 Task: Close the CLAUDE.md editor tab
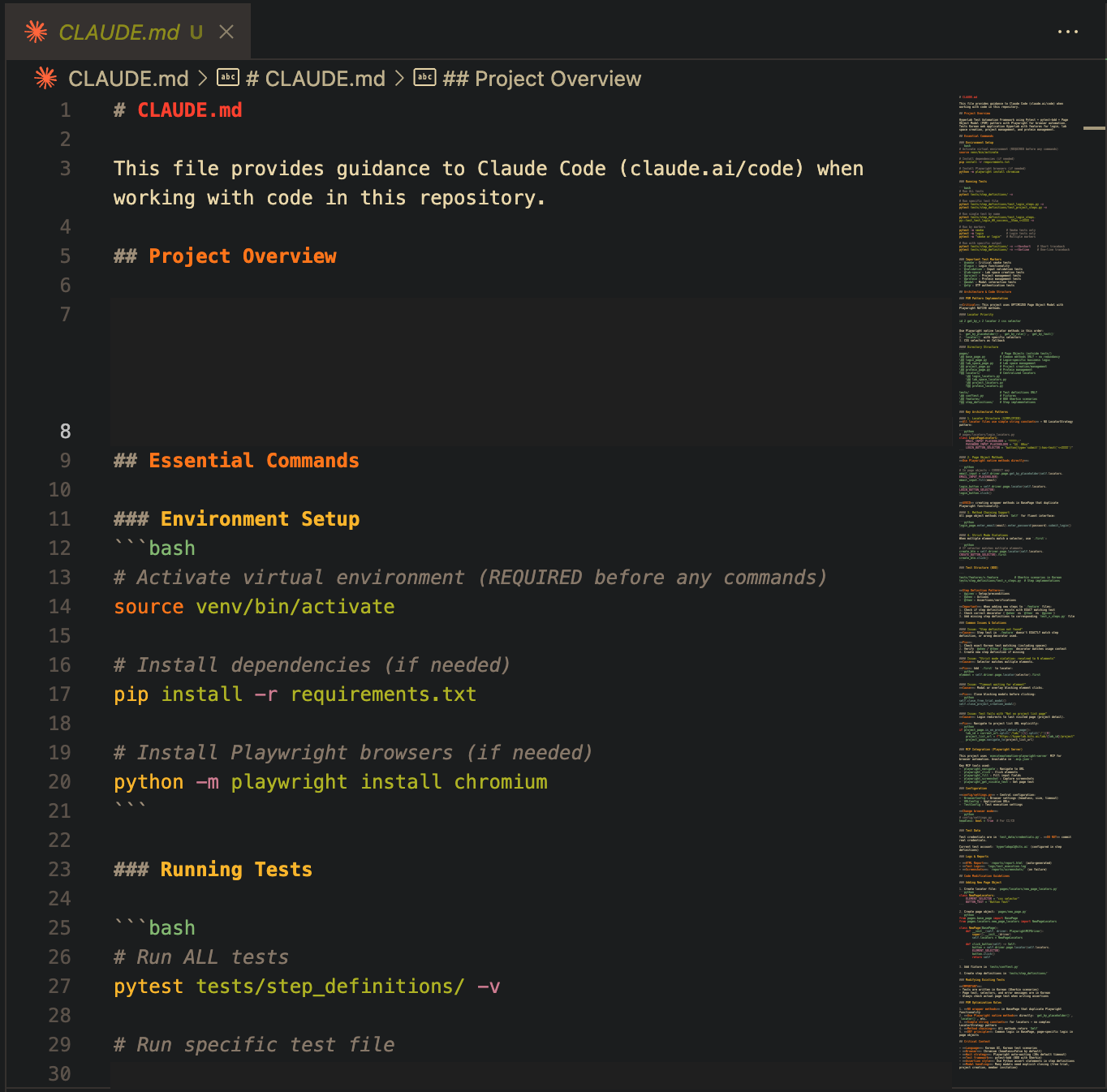click(x=226, y=32)
